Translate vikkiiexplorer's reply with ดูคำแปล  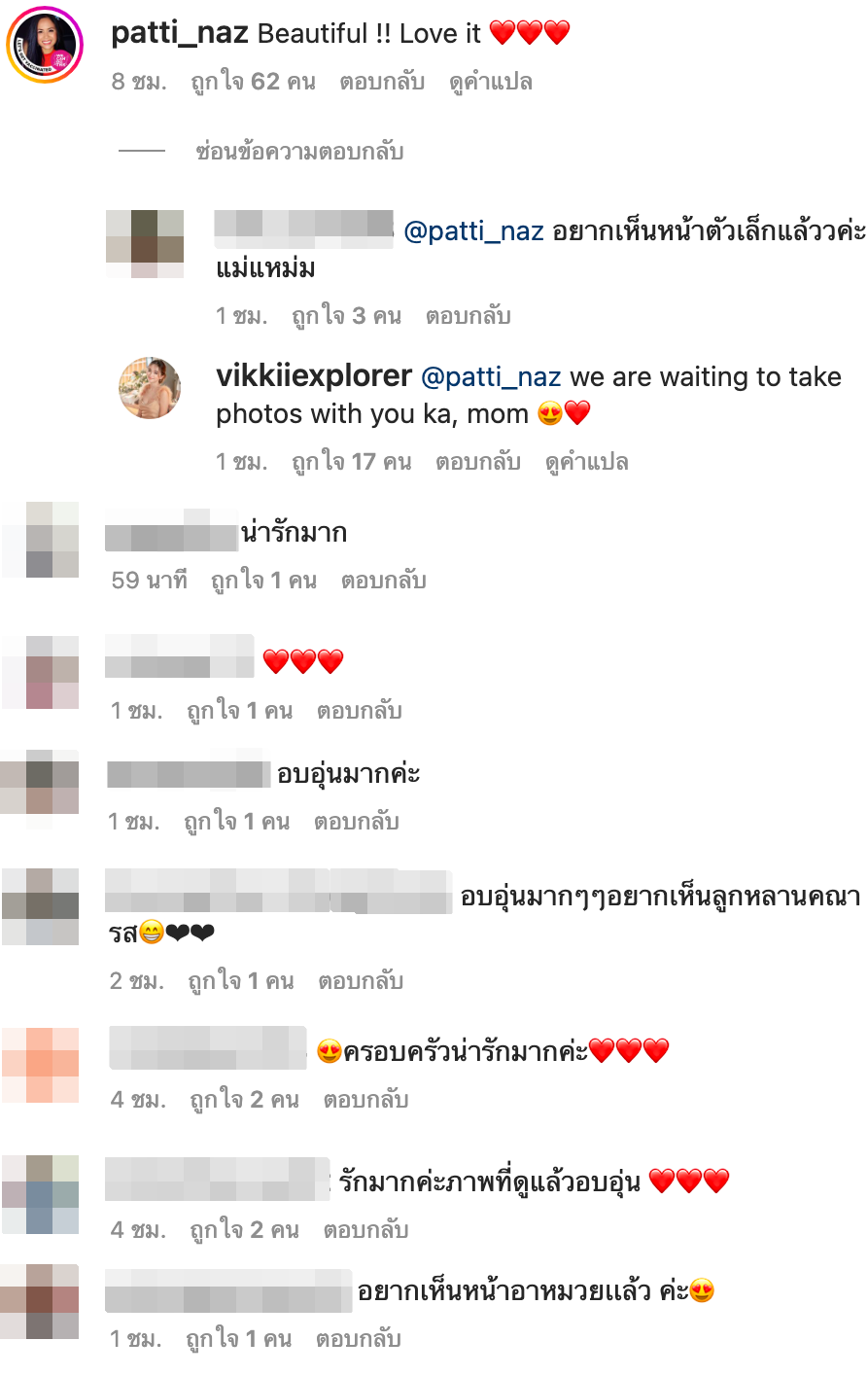(587, 462)
